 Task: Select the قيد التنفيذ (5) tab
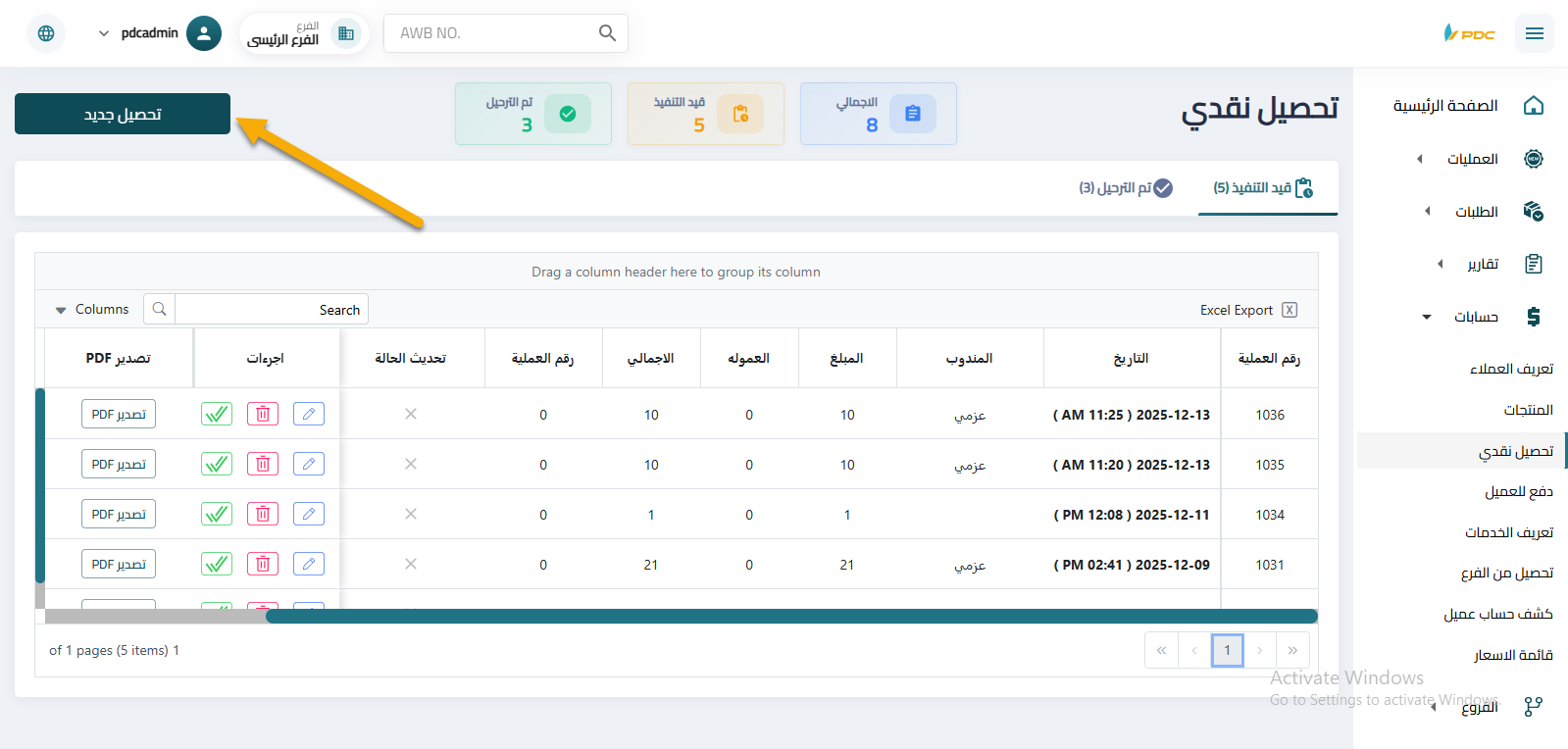point(1262,188)
